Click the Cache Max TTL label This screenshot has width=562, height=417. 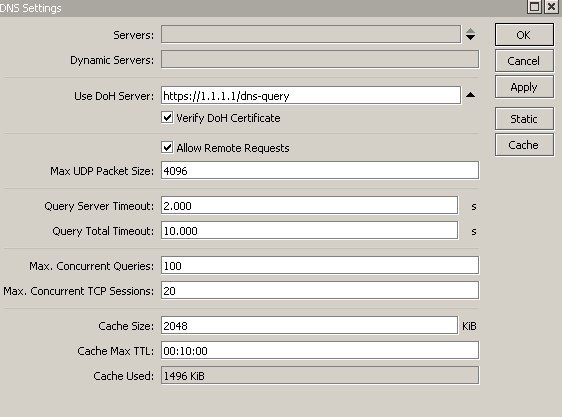click(x=115, y=351)
